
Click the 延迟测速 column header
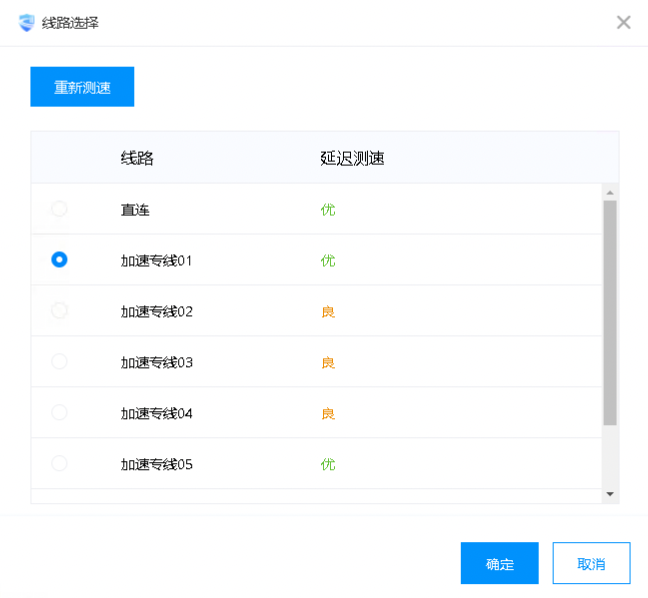352,158
